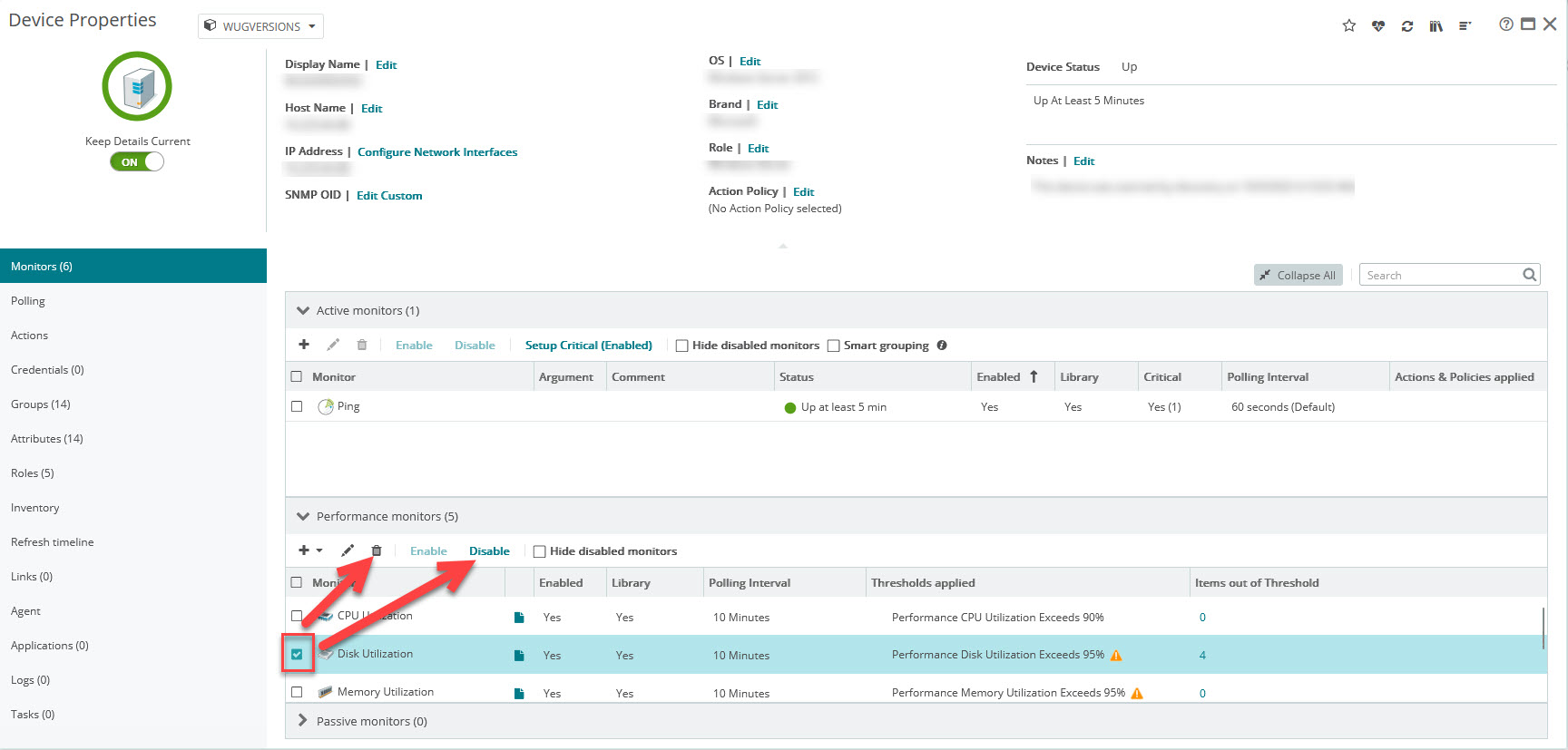Click the warning icon beside Disk Utilization threshold
Image resolution: width=1568 pixels, height=750 pixels.
pyautogui.click(x=1116, y=655)
